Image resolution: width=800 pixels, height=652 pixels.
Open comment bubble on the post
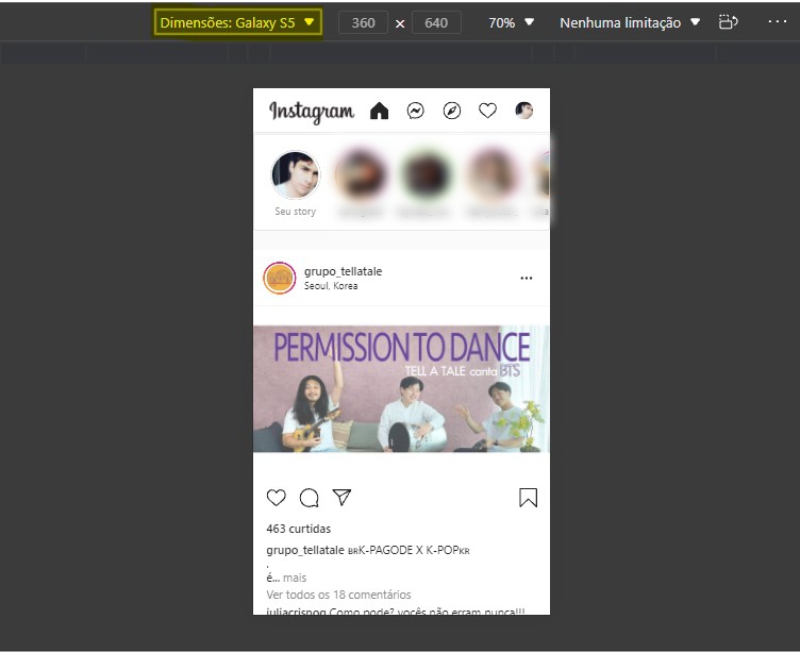(309, 497)
